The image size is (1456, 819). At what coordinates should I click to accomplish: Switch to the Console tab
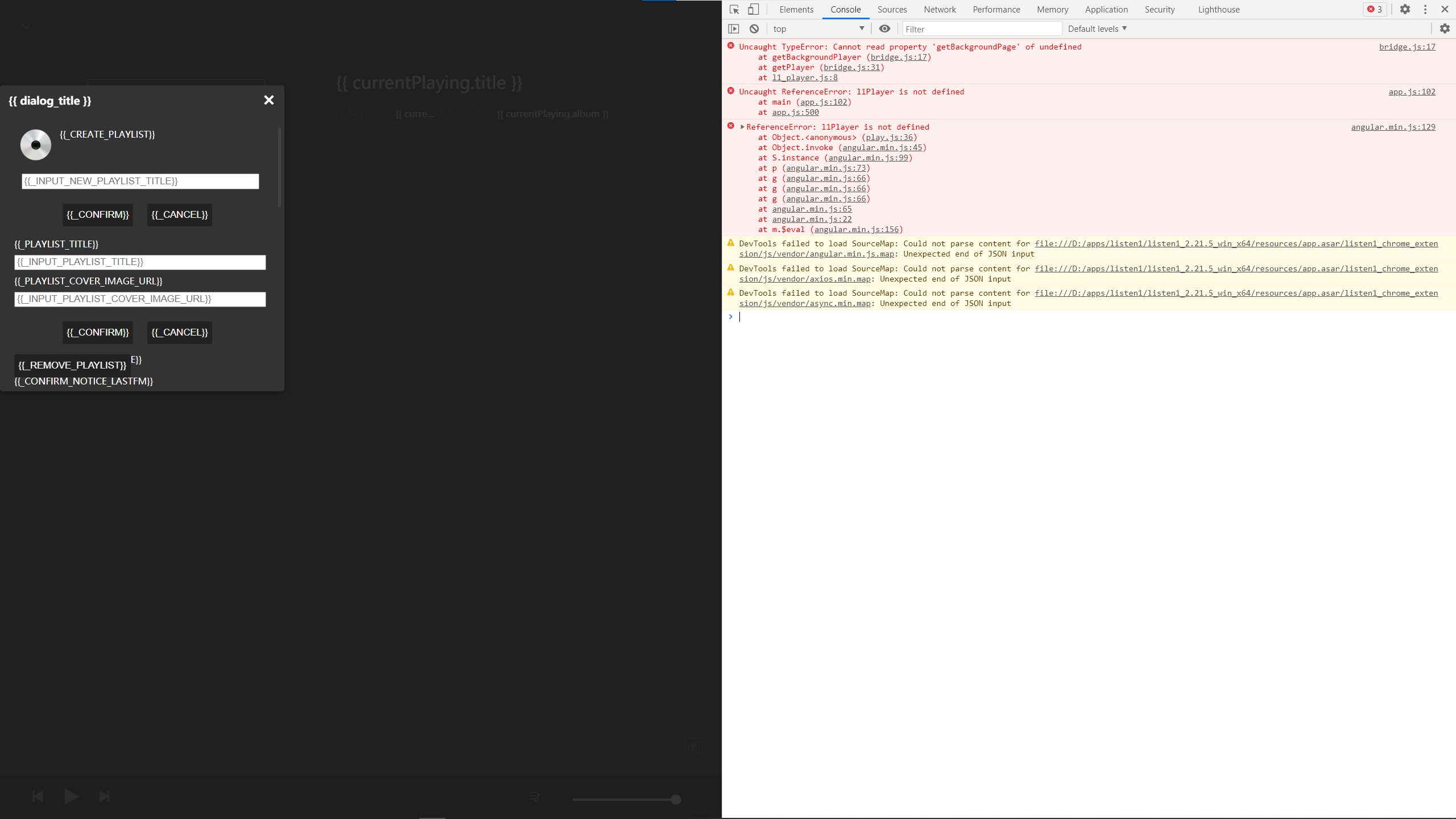(x=846, y=10)
